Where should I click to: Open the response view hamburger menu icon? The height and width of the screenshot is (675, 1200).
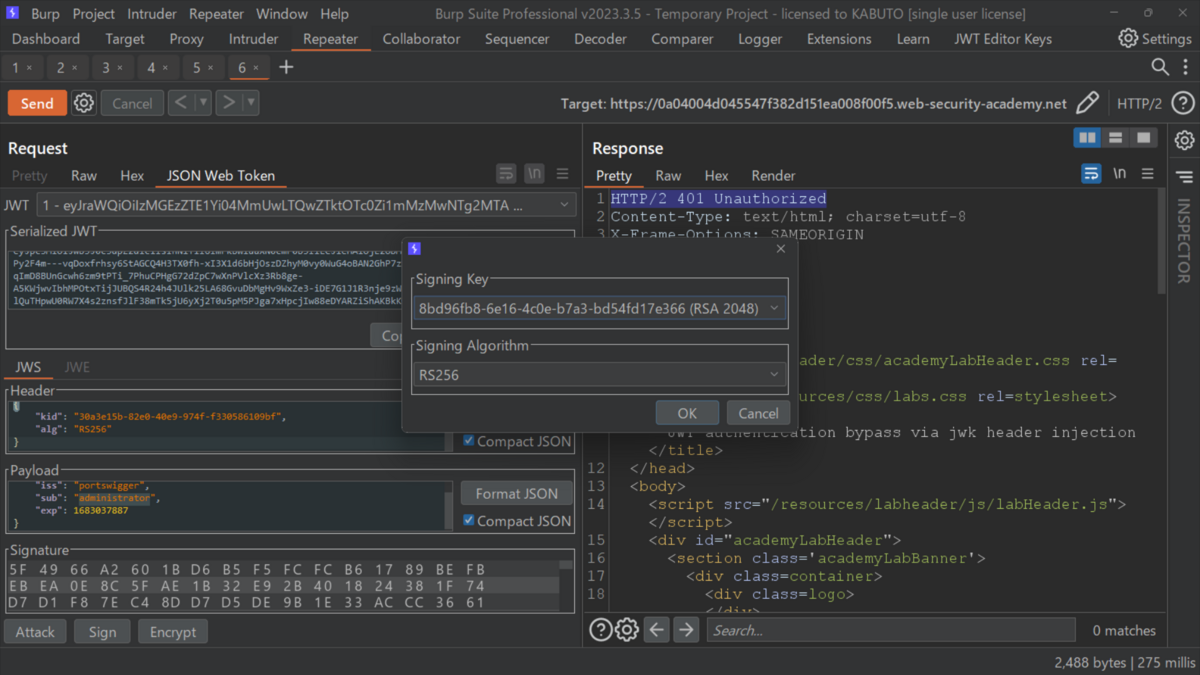(x=1148, y=173)
